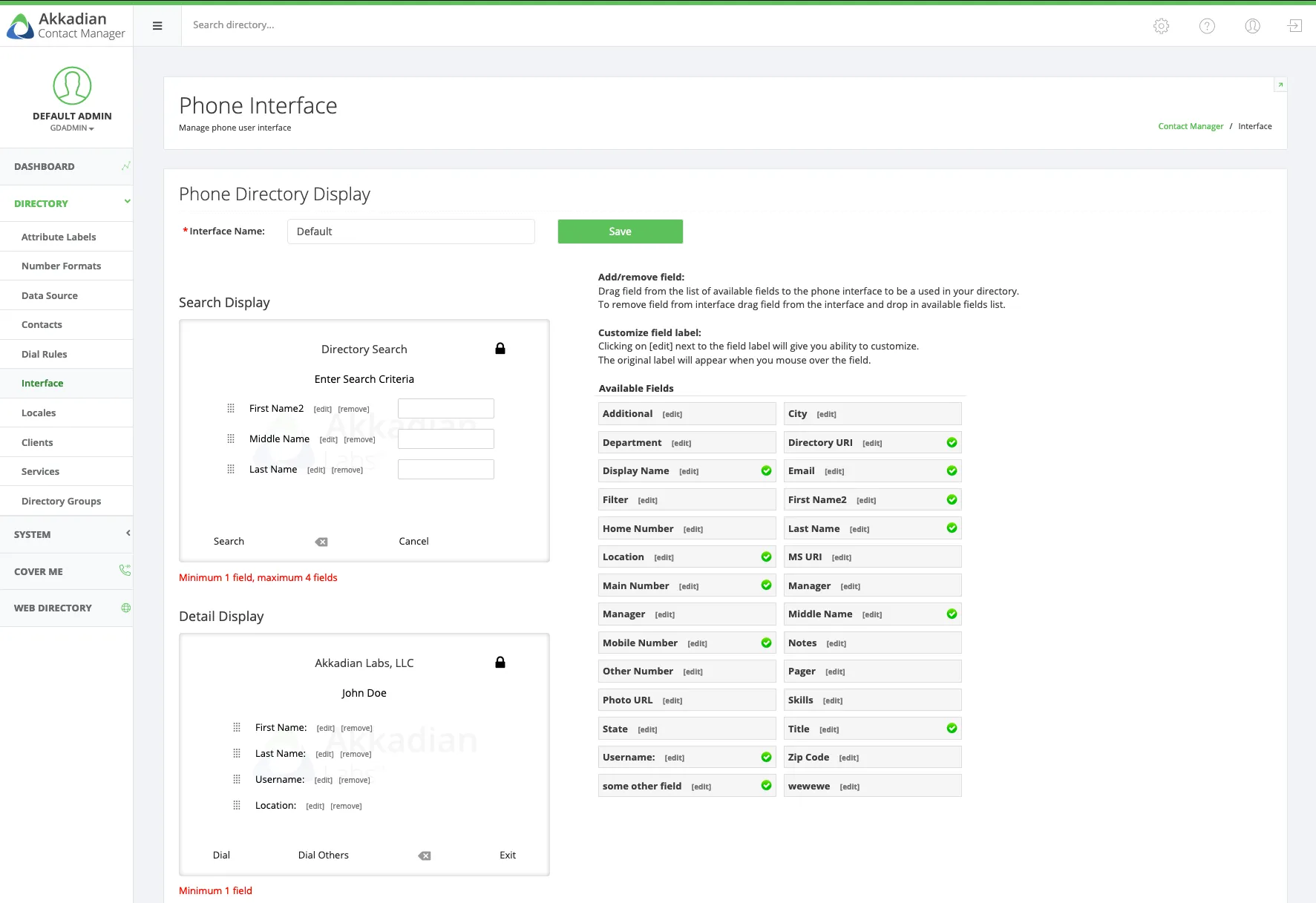Toggle green checkmark on Title field
1316x903 pixels.
coord(952,729)
